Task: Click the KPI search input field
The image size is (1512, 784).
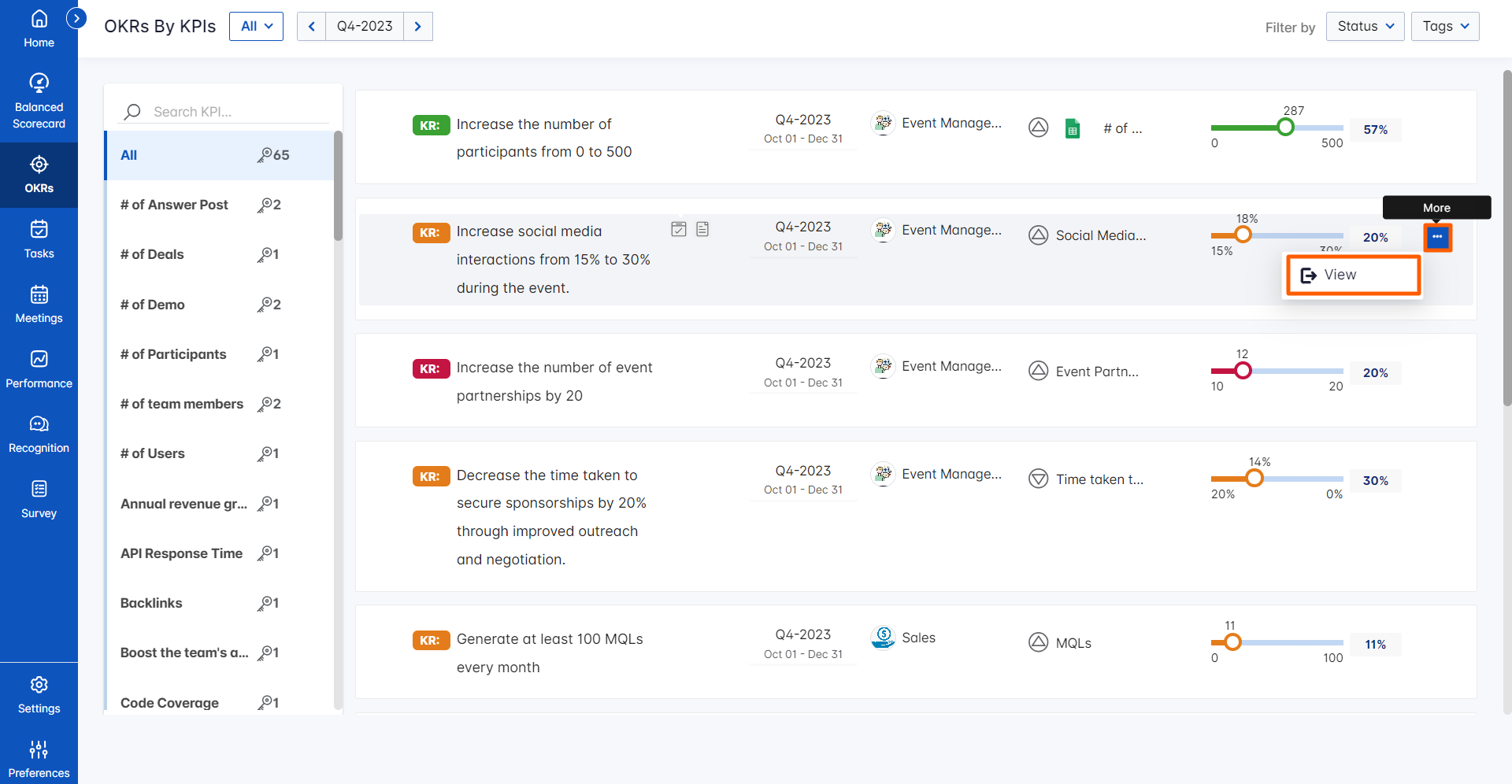Action: point(228,112)
